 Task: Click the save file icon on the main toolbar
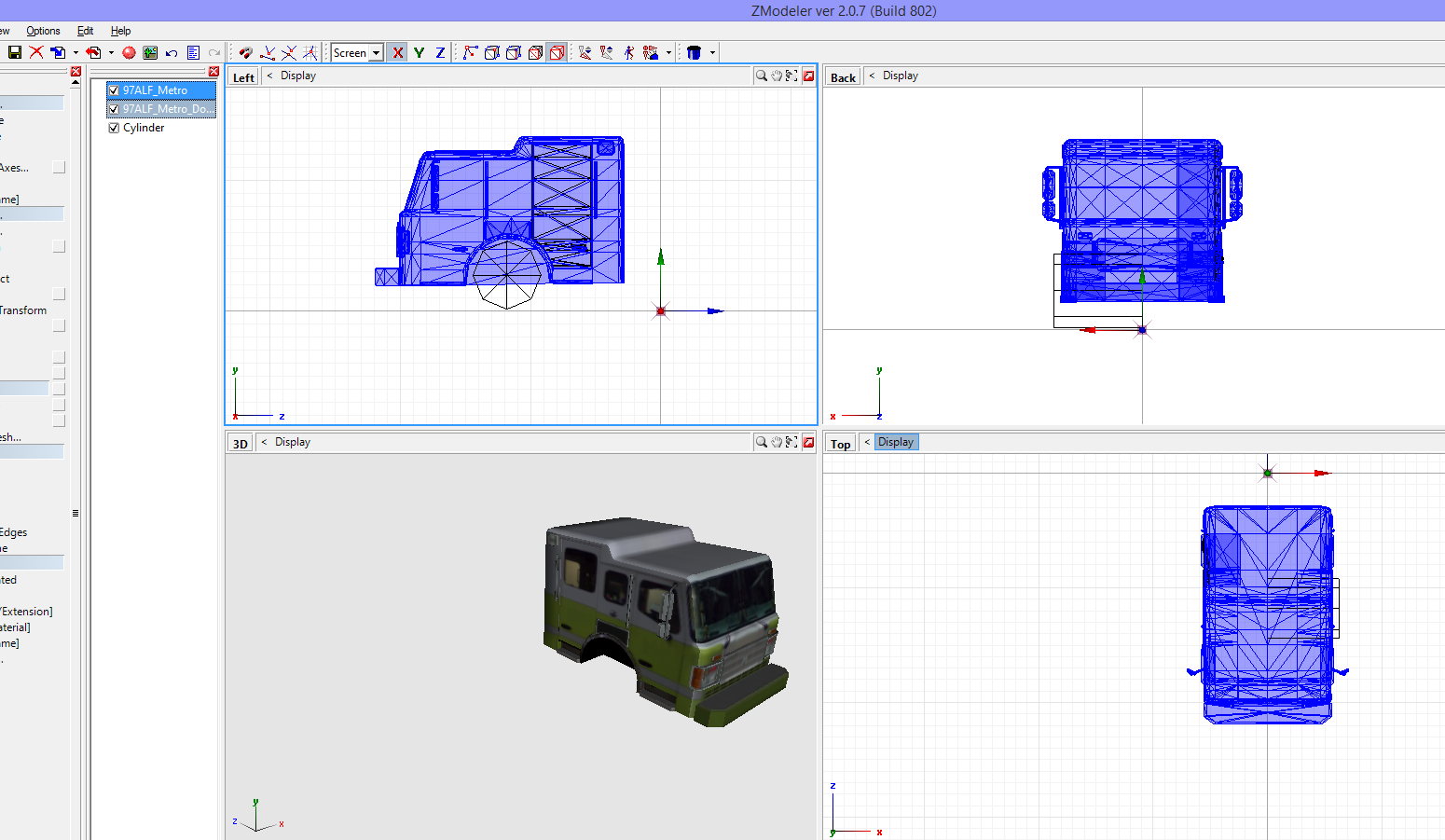pos(15,52)
